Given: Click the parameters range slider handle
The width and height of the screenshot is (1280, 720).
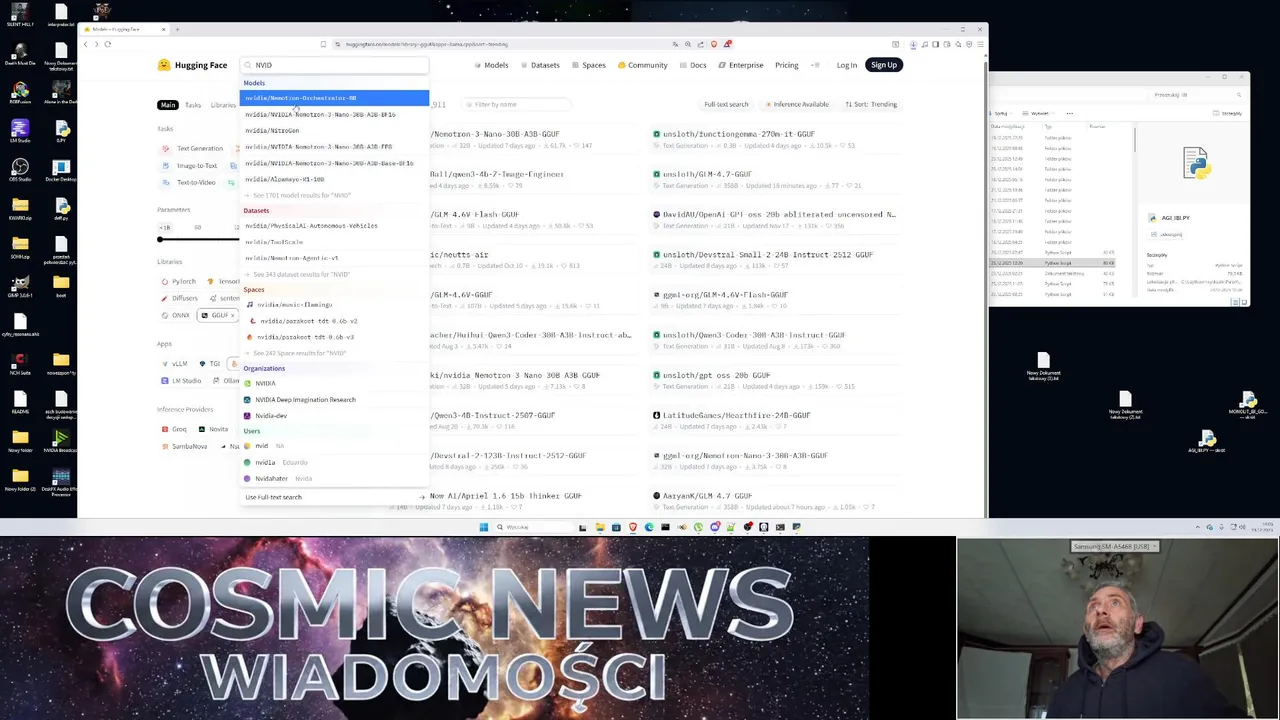Looking at the screenshot, I should coord(160,239).
